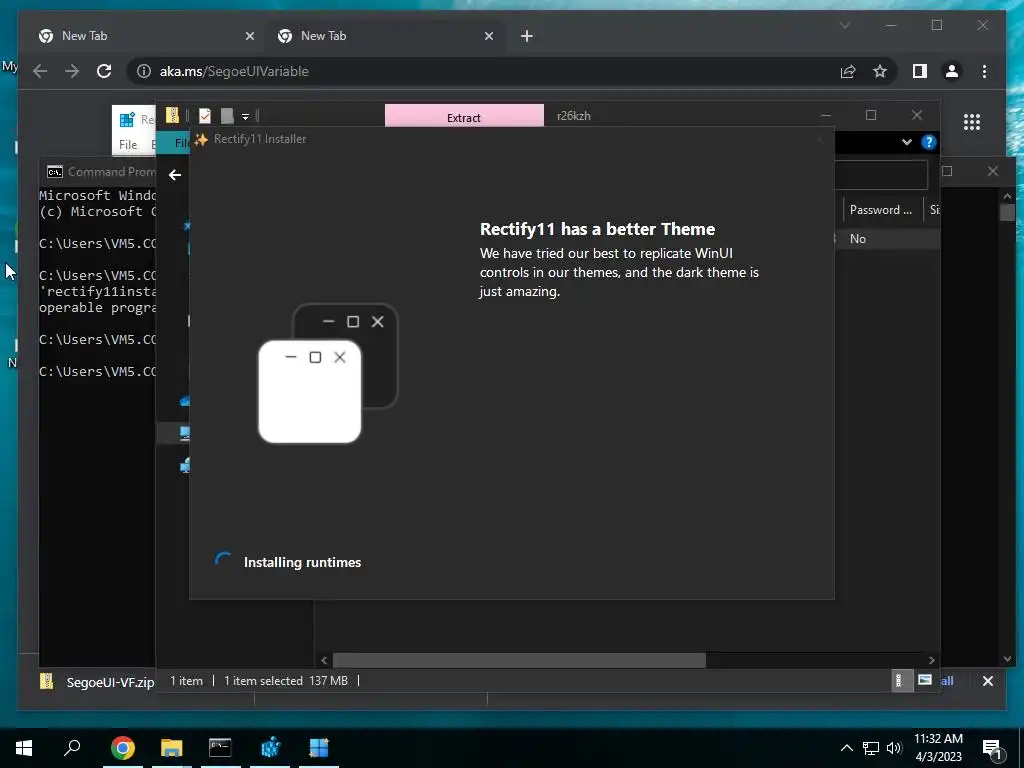Image resolution: width=1024 pixels, height=768 pixels.
Task: Expand the File Explorer ribbon chevron
Action: pos(906,142)
